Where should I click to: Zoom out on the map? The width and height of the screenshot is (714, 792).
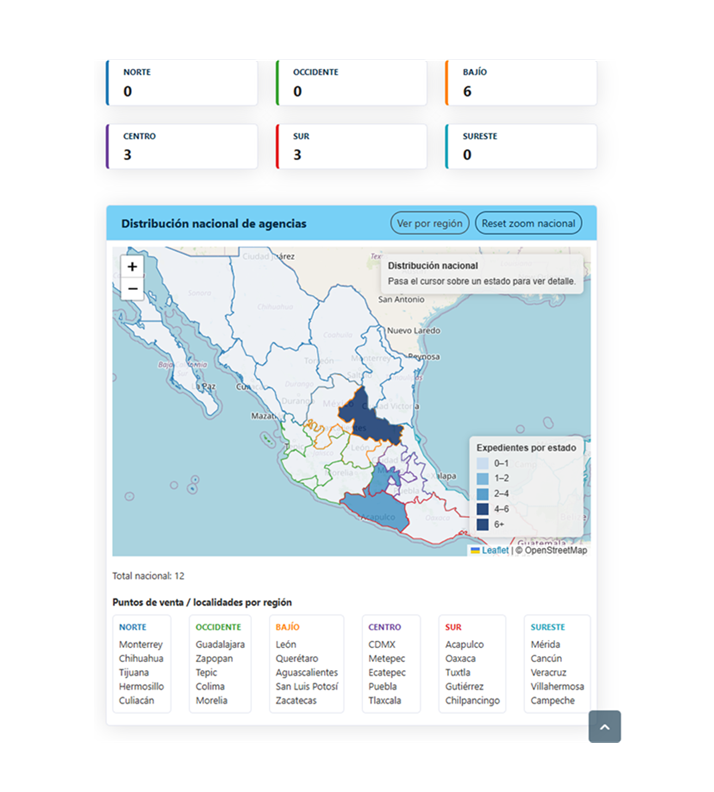click(x=132, y=290)
